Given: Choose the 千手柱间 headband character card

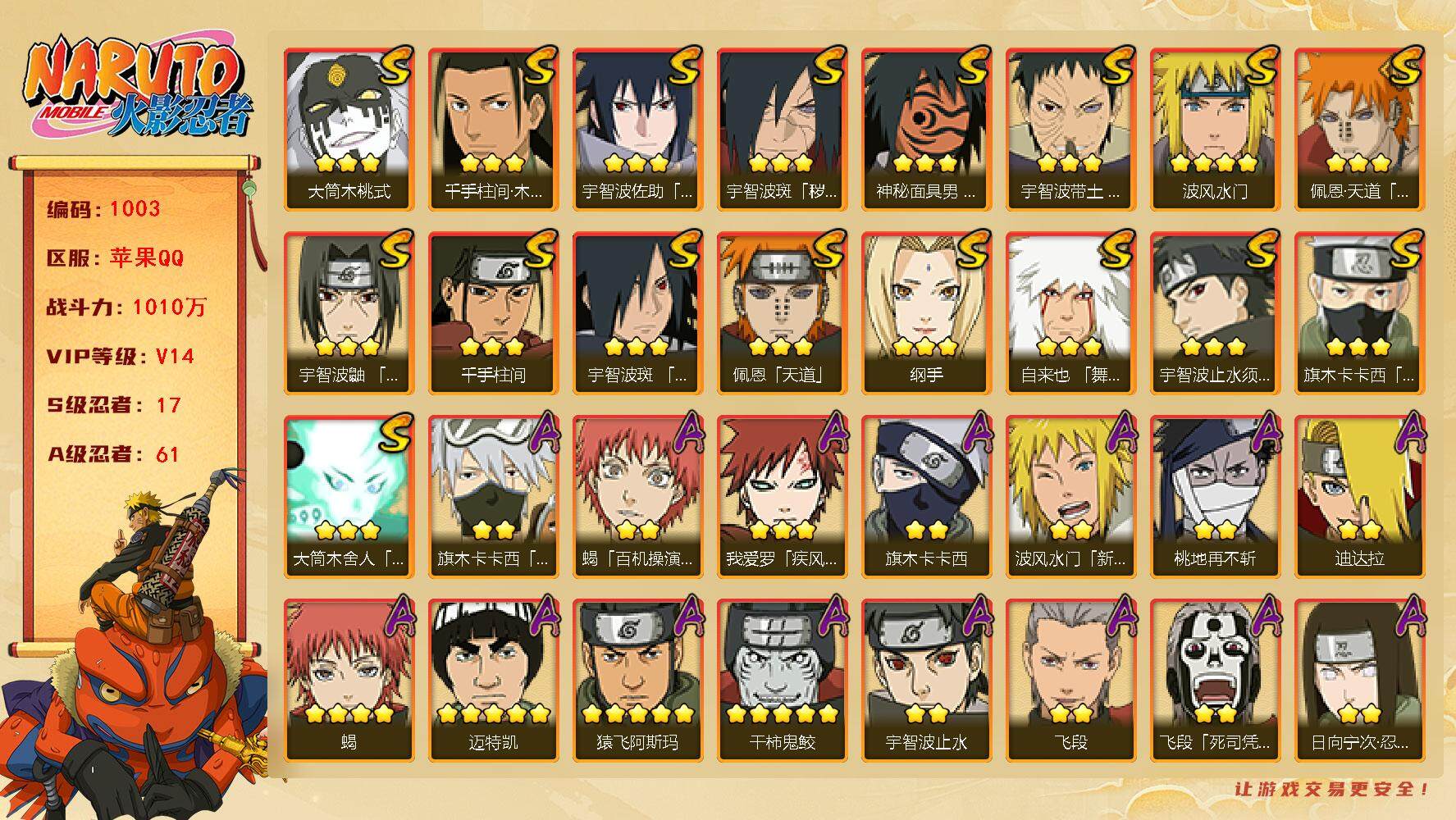Looking at the screenshot, I should 493,313.
